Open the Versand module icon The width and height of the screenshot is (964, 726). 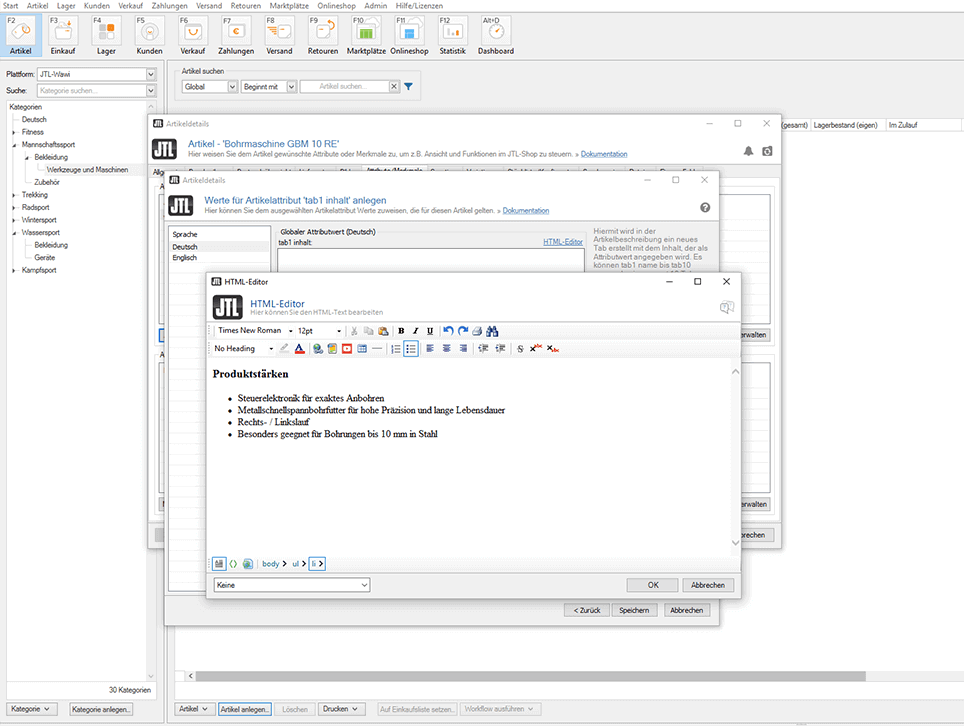pos(279,35)
